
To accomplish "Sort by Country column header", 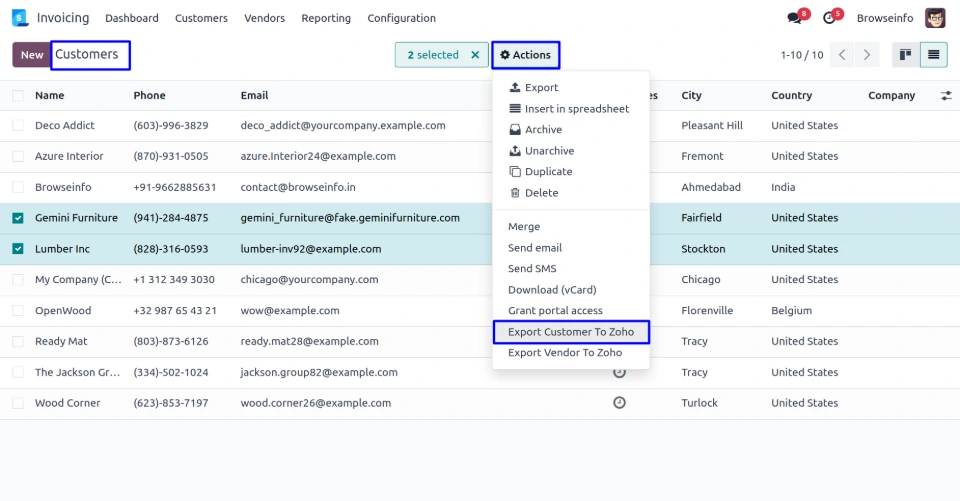I will (791, 96).
